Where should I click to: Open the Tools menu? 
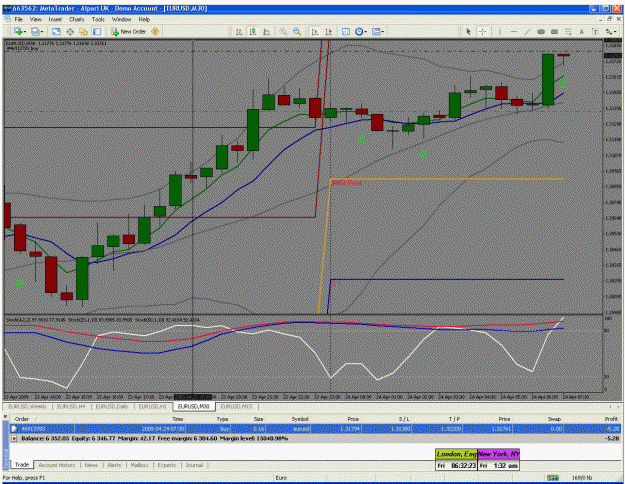click(x=98, y=19)
